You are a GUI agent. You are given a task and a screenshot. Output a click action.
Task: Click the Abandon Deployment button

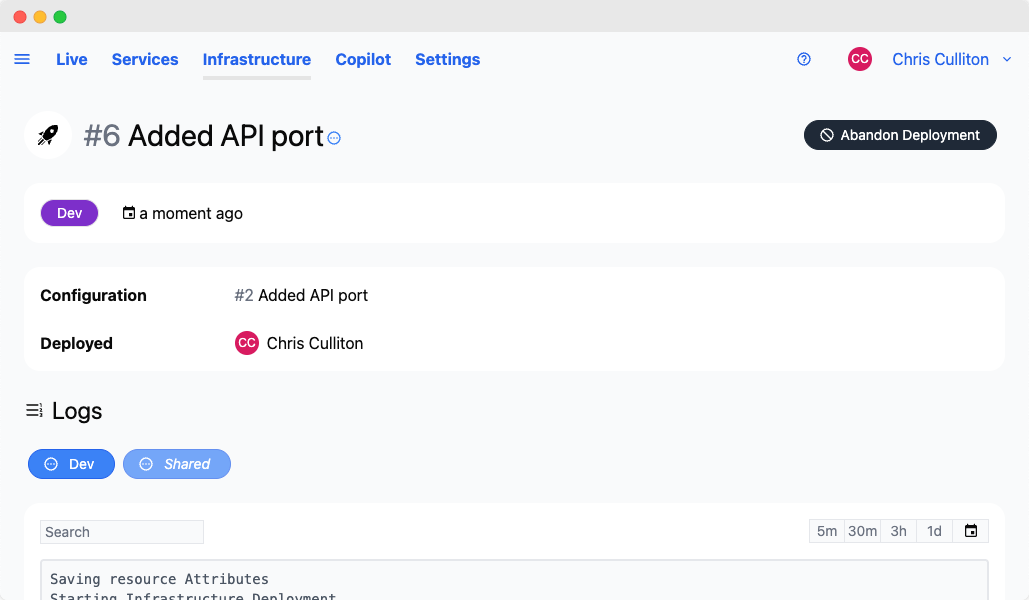point(900,135)
